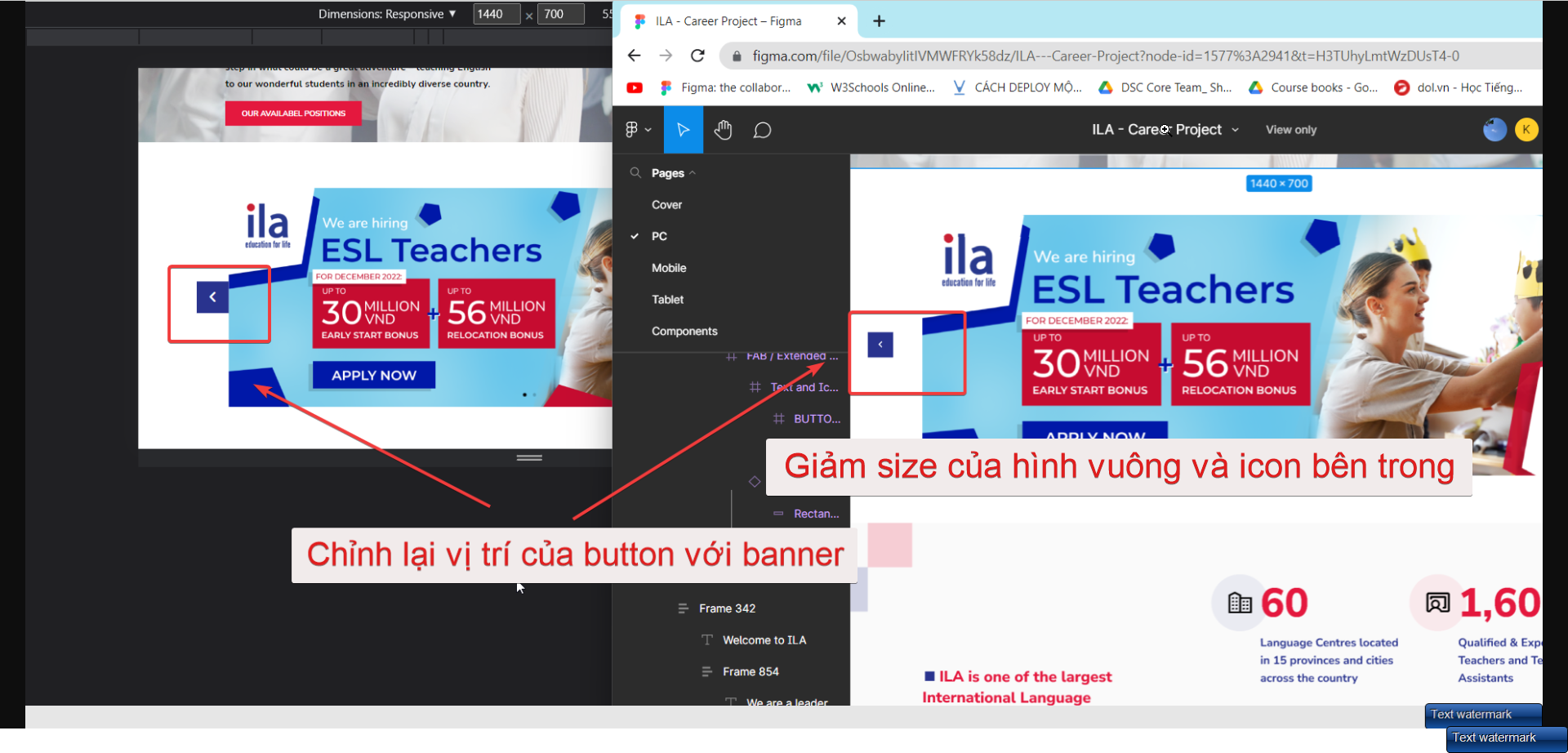The height and width of the screenshot is (753, 1568).
Task: Open the Figma: the collabor... bookmark
Action: click(725, 87)
